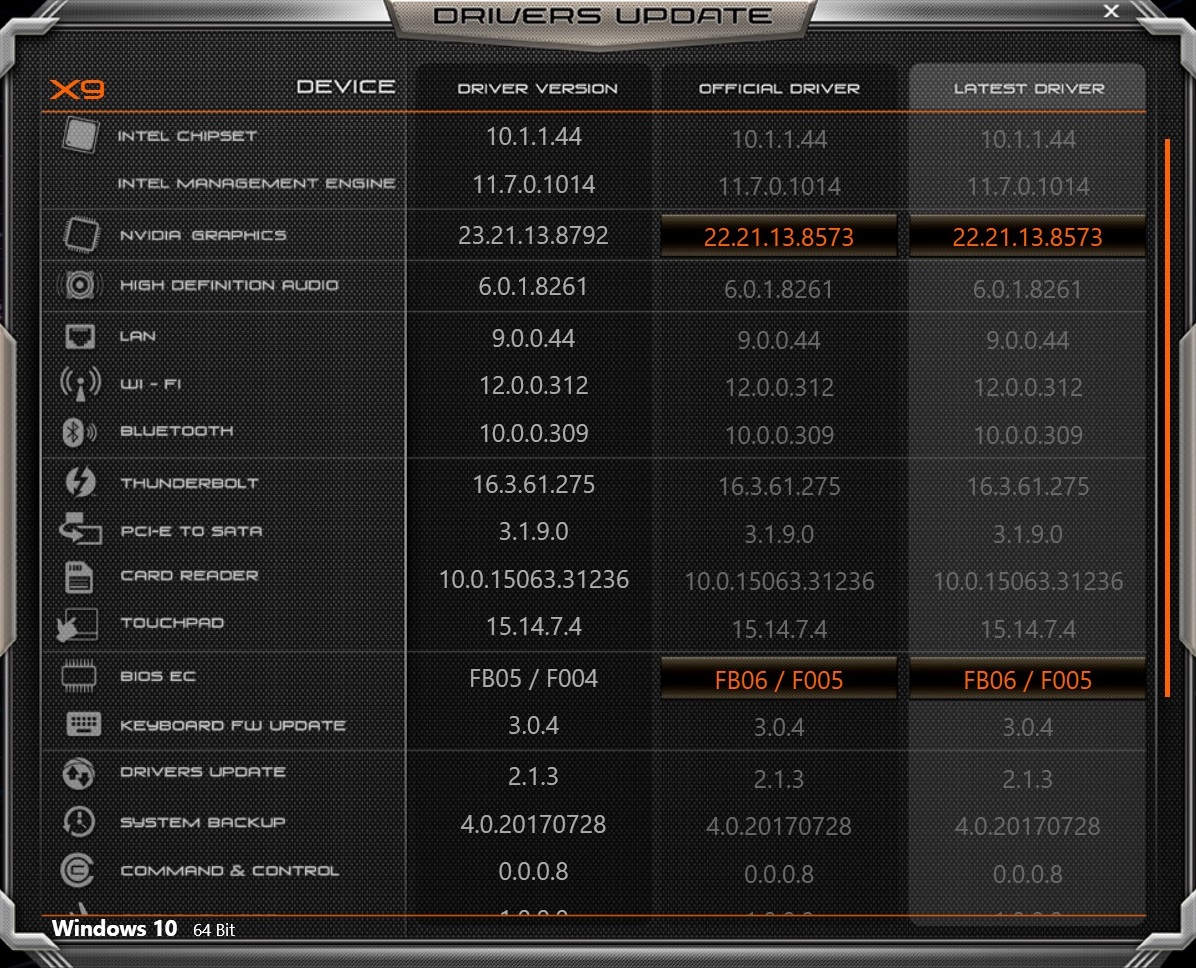Close the Drivers Update window

click(x=1111, y=11)
